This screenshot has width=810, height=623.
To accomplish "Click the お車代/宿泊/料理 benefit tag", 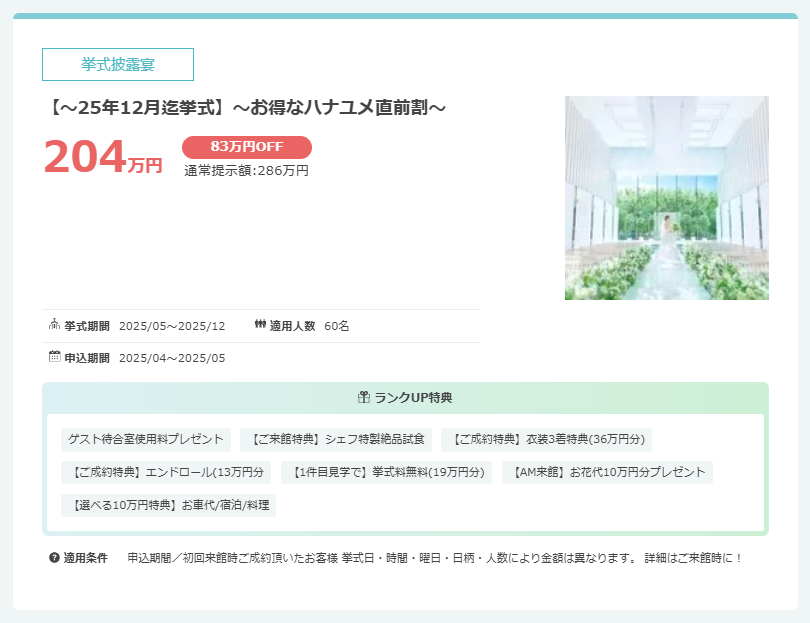I will (x=168, y=505).
